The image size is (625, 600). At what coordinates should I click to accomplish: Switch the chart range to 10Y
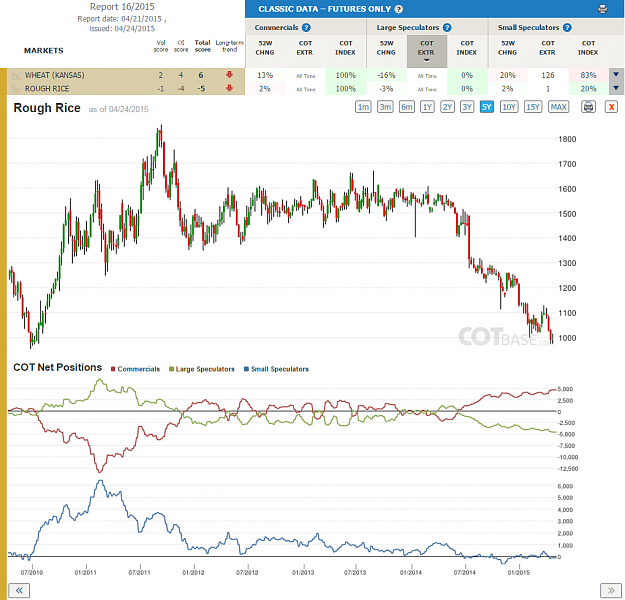click(509, 107)
